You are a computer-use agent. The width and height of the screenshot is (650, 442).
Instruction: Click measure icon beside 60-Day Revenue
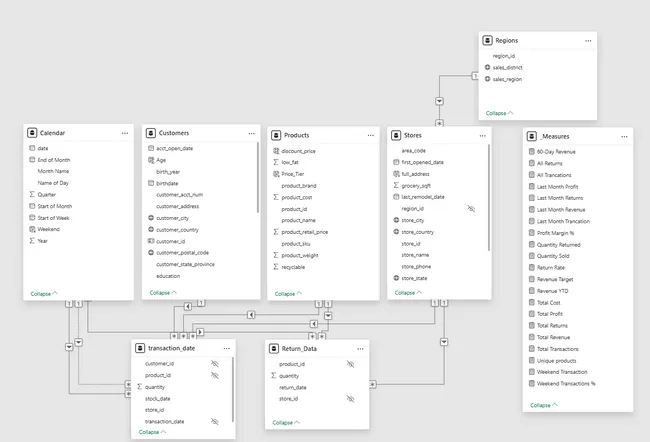pyautogui.click(x=531, y=151)
